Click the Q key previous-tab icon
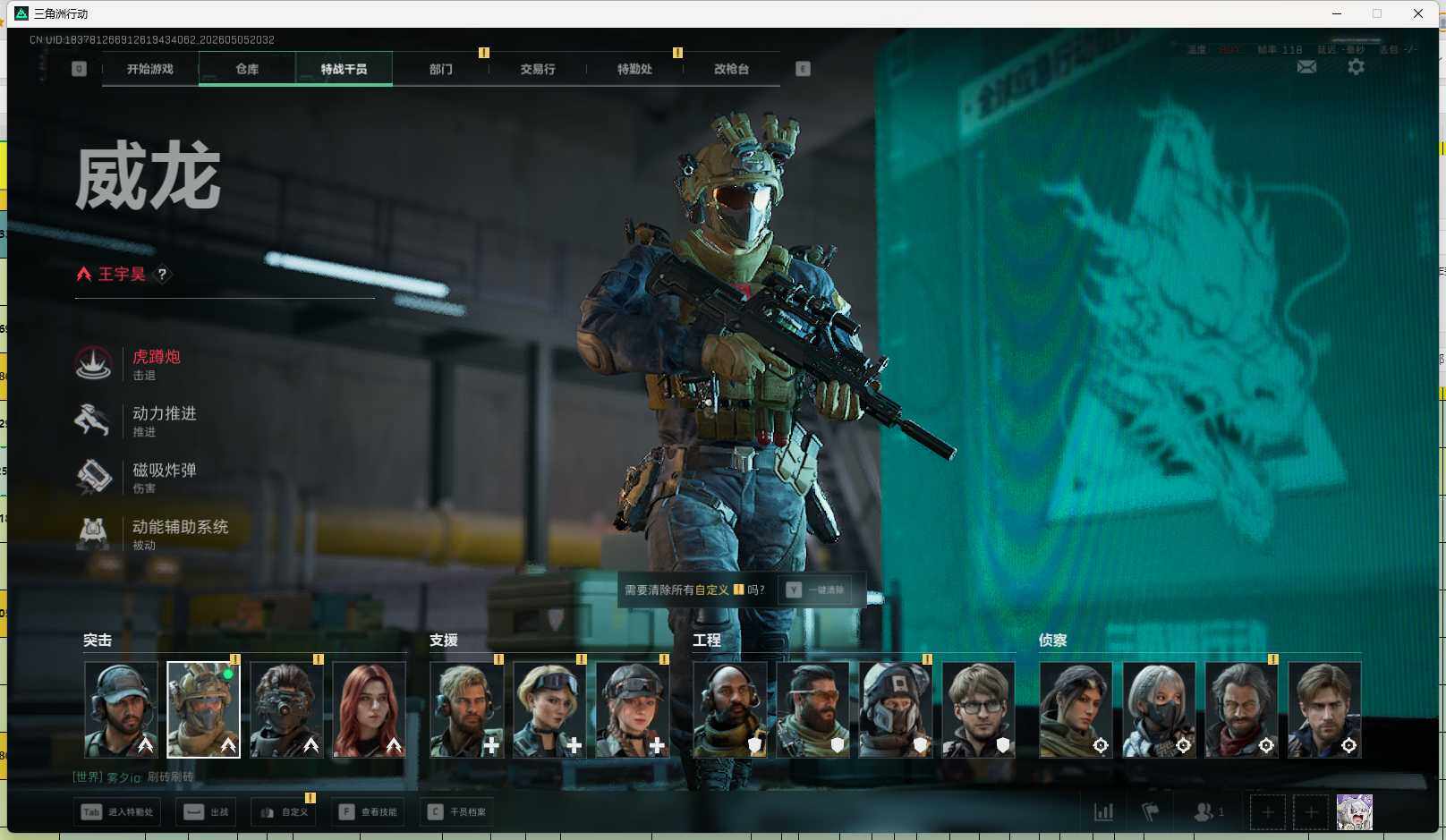The height and width of the screenshot is (840, 1446). pyautogui.click(x=79, y=69)
